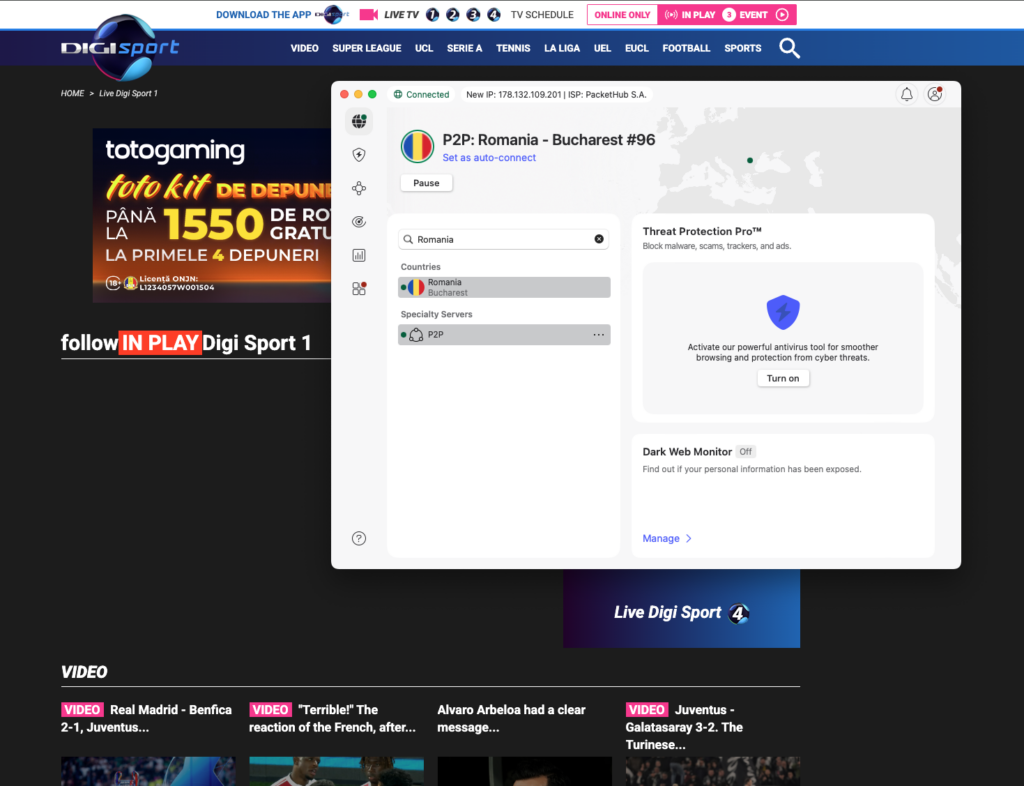Open the totogaming advertisement banner
This screenshot has width=1024, height=786.
212,215
